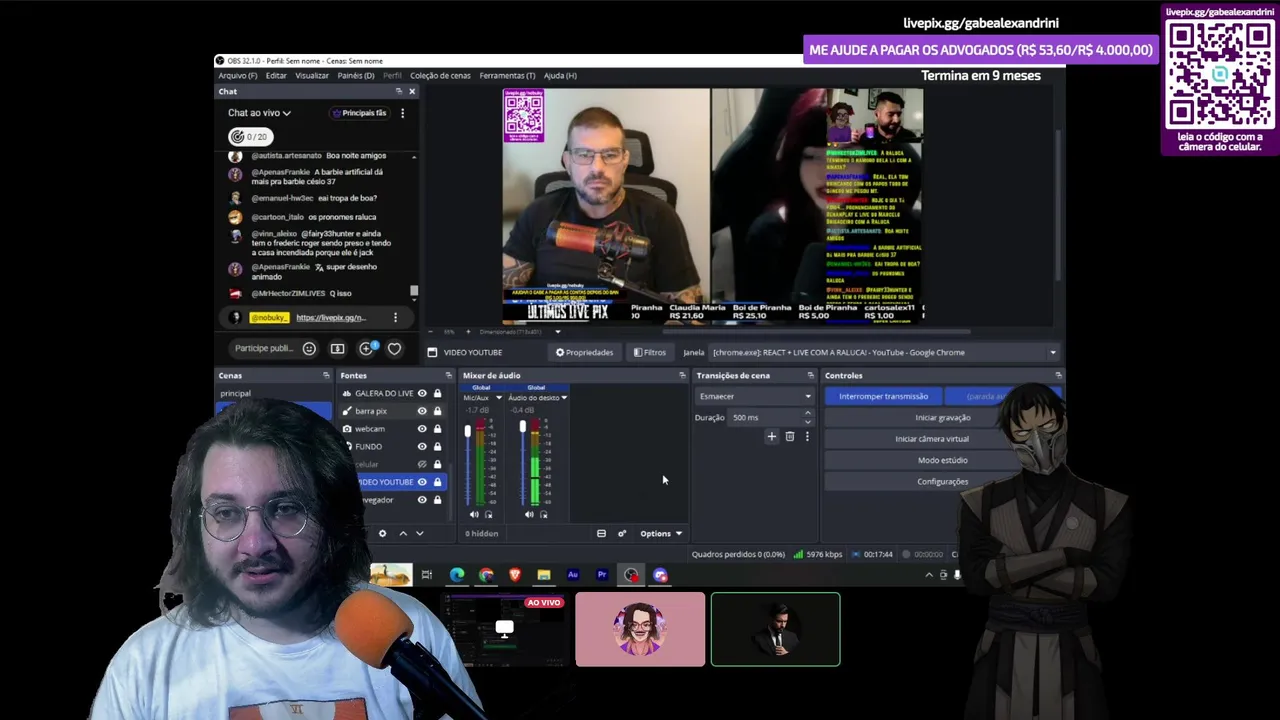Viewport: 1280px width, 720px height.
Task: Open Mic/Aux channel dropdown arrow
Action: [499, 398]
